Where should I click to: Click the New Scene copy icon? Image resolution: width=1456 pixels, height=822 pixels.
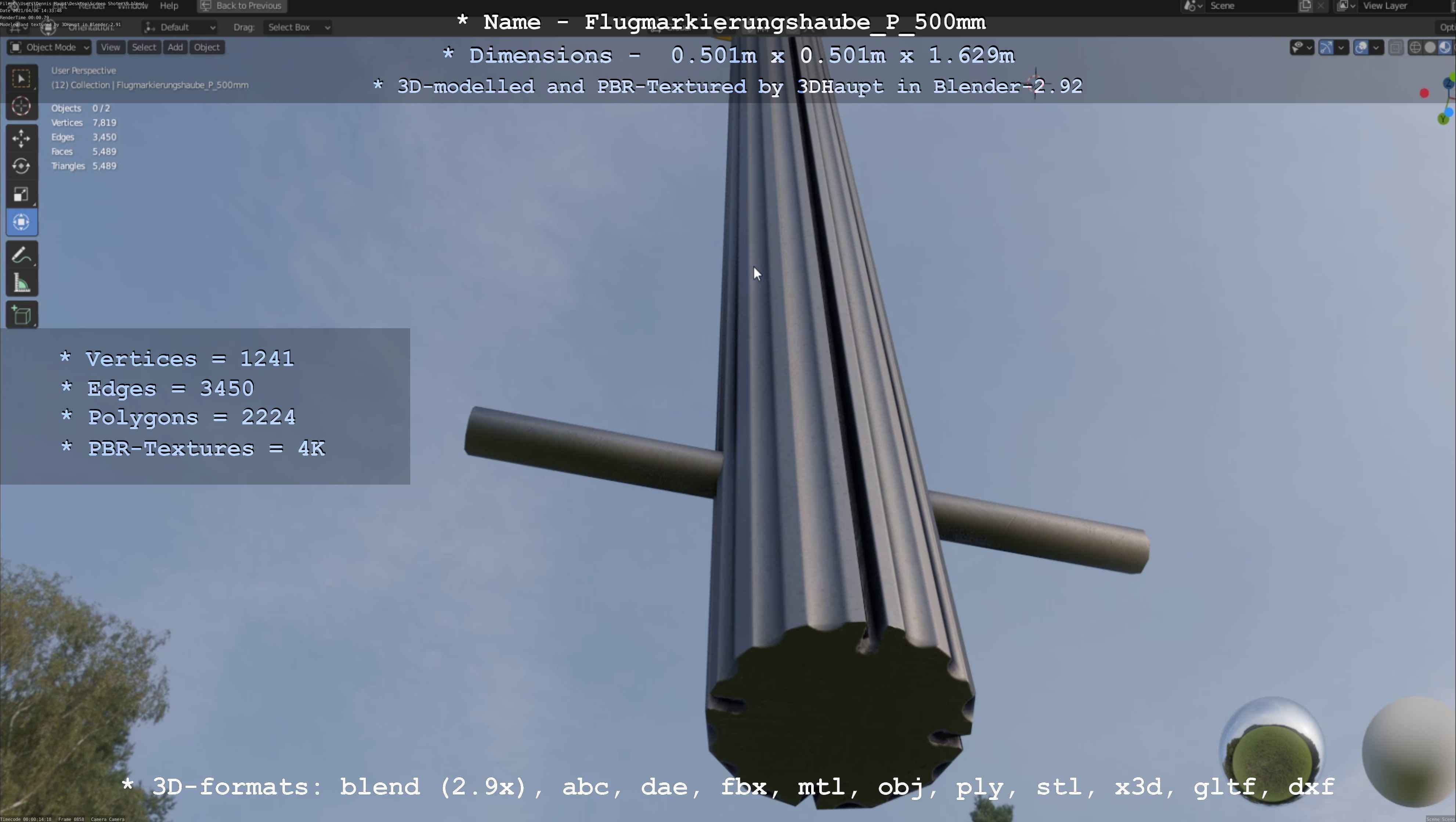tap(1305, 6)
